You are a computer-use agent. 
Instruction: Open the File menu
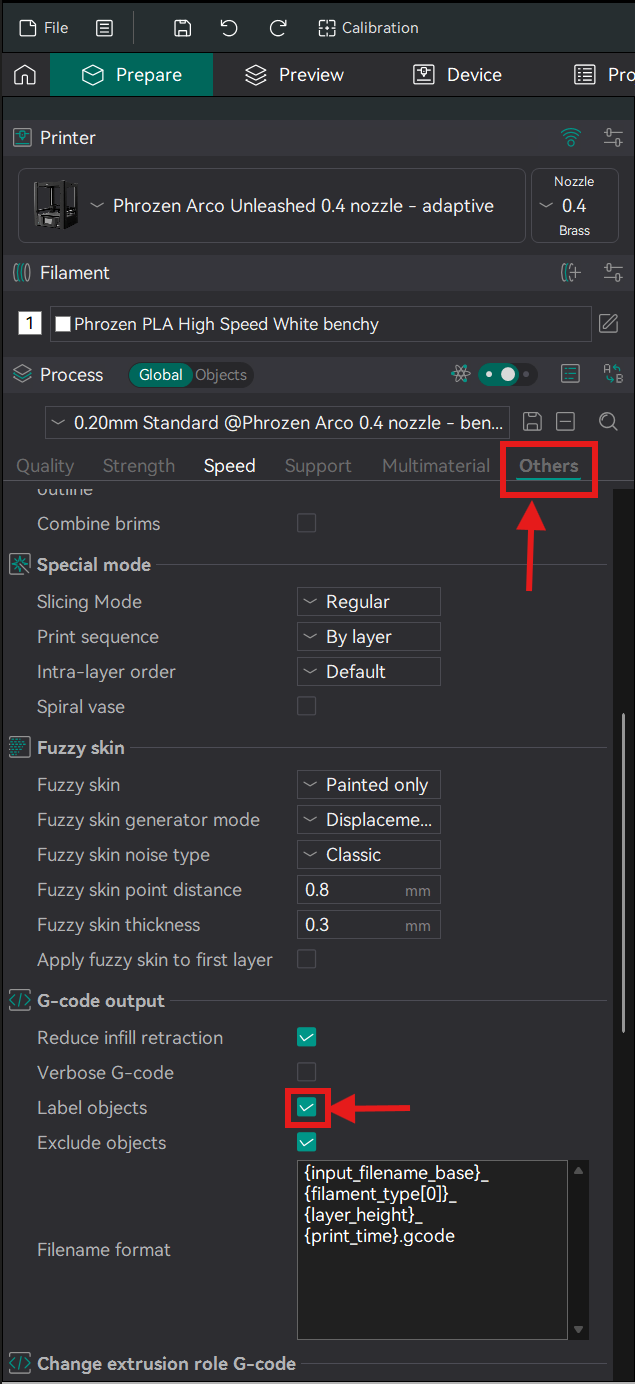pyautogui.click(x=44, y=28)
